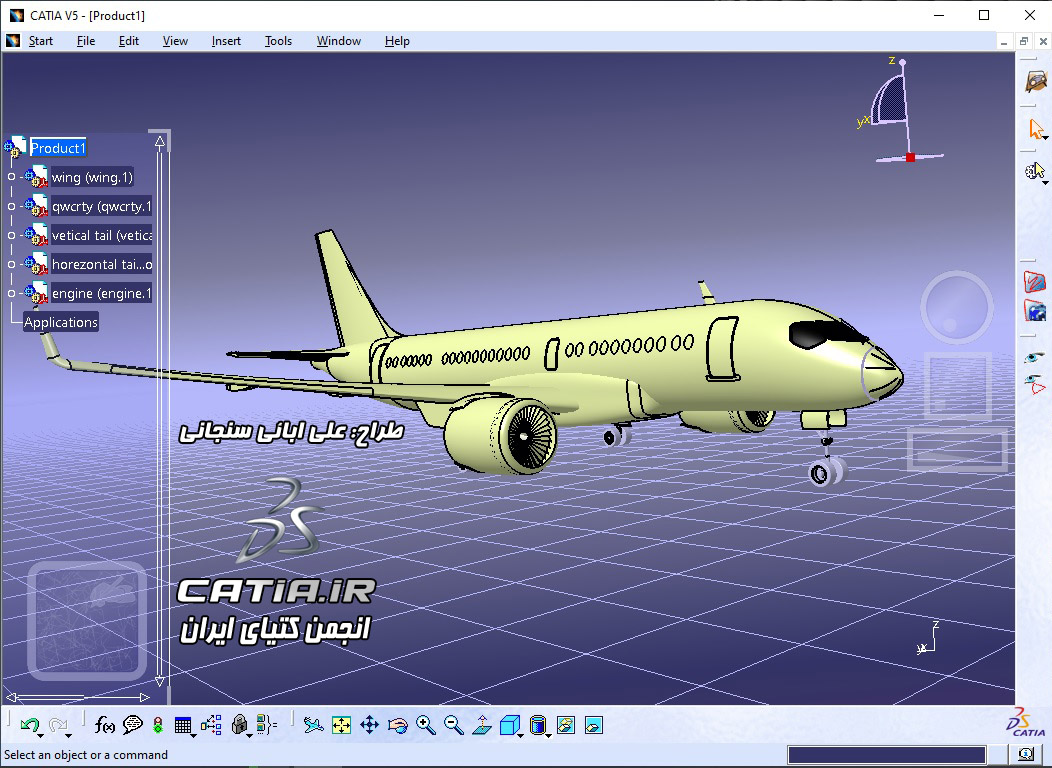Open the Isometric view dropdown arrow
This screenshot has height=768, width=1052.
(x=521, y=735)
